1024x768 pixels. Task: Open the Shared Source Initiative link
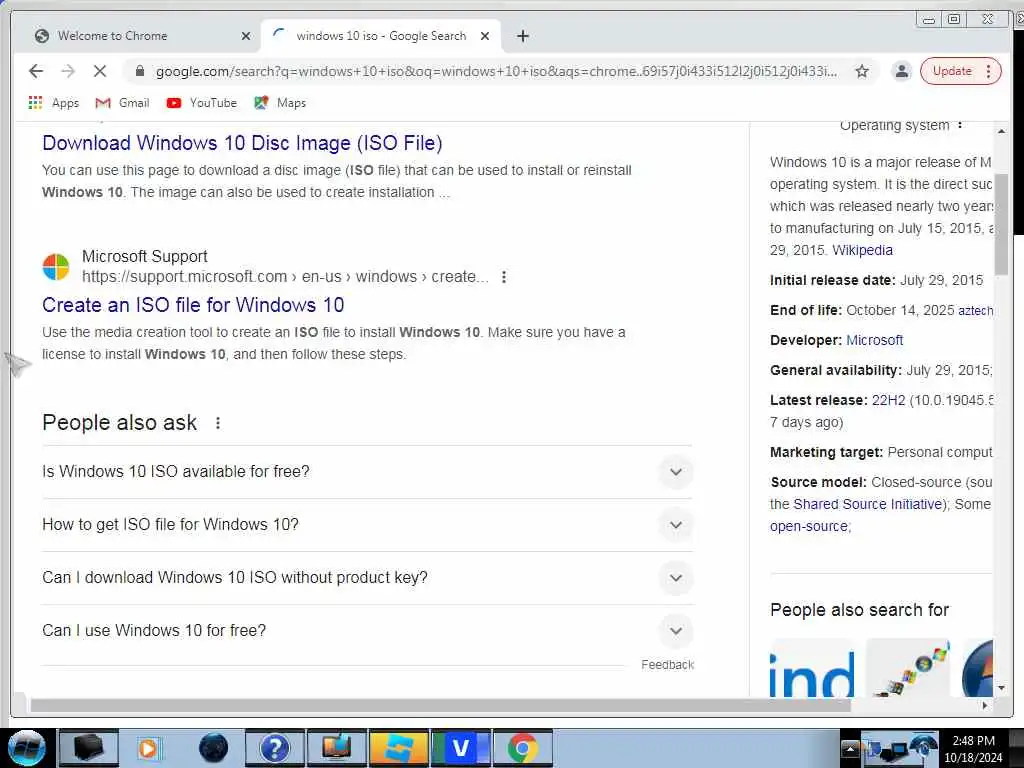coord(868,504)
